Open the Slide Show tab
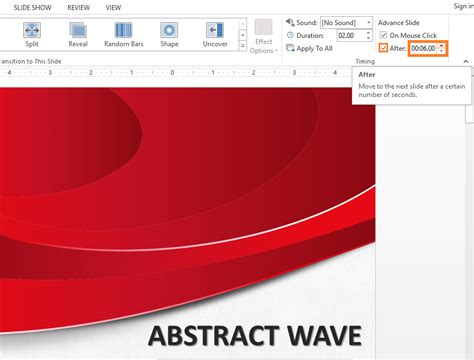Screen dimensions: 474x360 coord(32,7)
